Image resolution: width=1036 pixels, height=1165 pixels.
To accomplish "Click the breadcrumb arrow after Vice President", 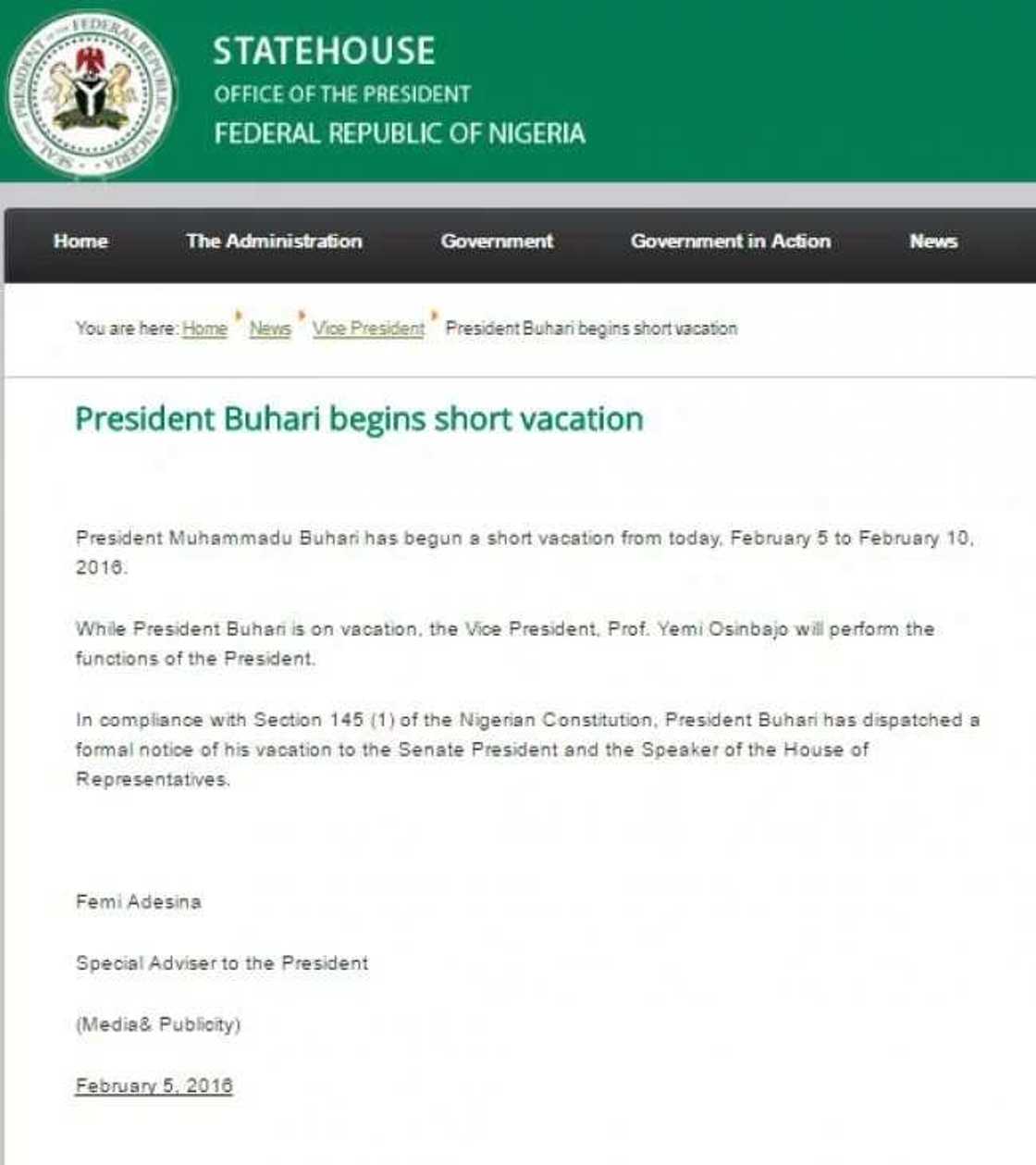I will tap(433, 322).
